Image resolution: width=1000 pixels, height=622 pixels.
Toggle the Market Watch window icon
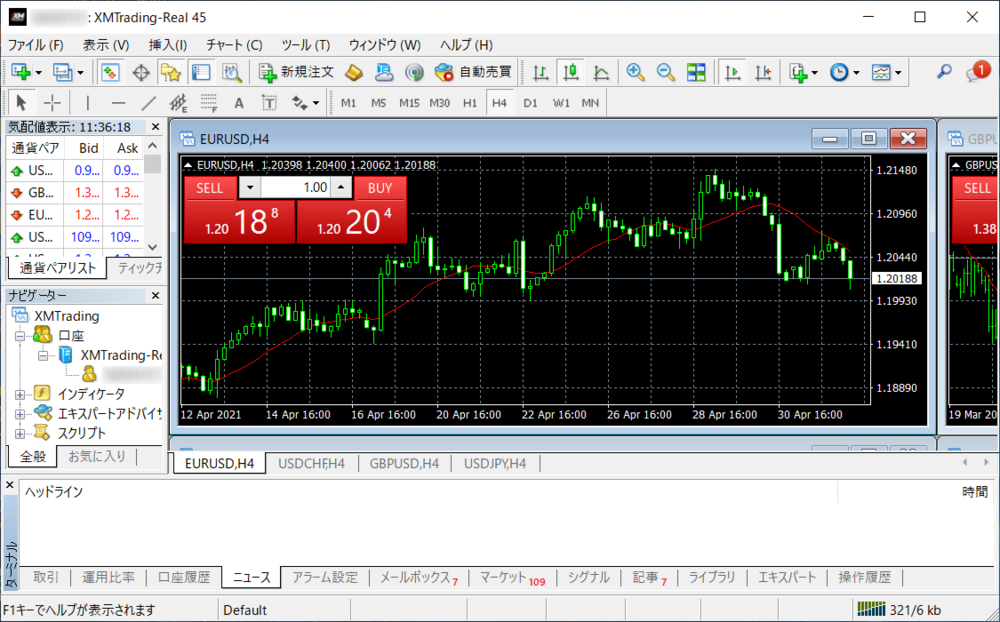(x=110, y=72)
